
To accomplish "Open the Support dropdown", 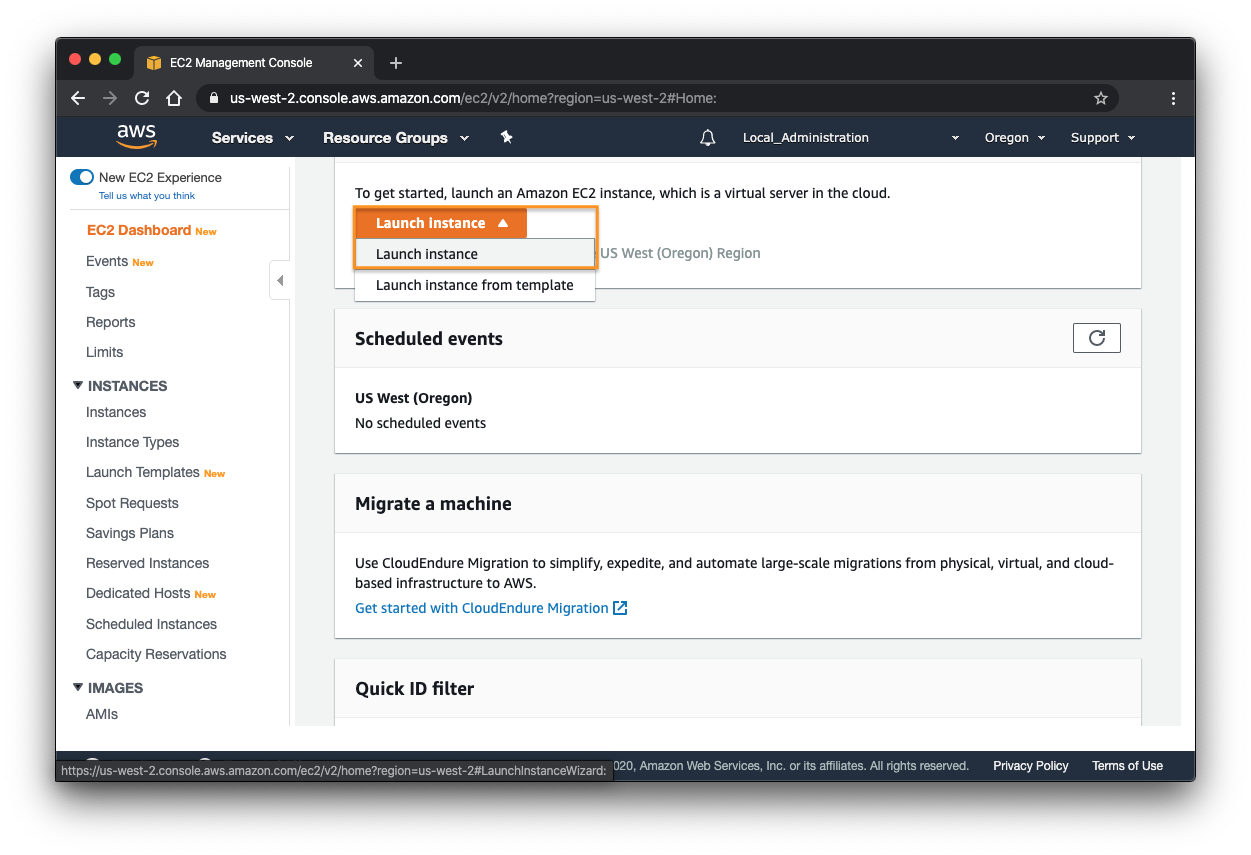I will click(1103, 138).
